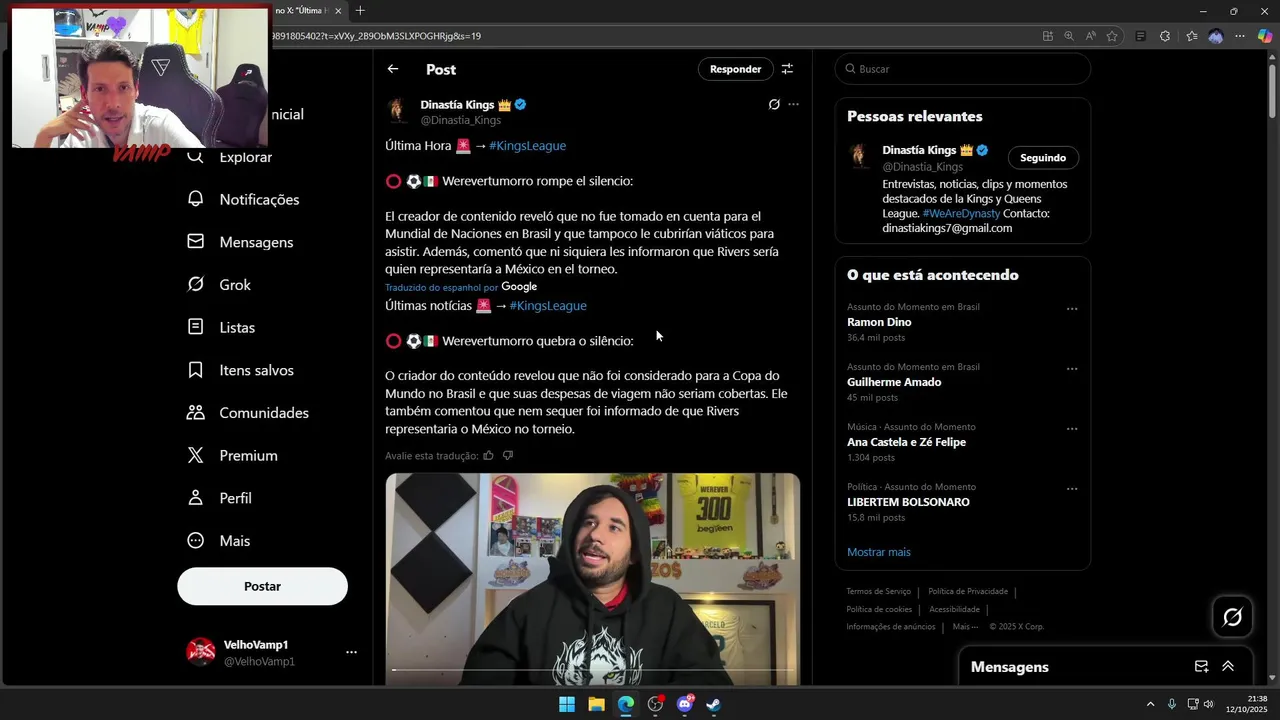
Task: Add page to favorites star icon
Action: pyautogui.click(x=1112, y=36)
